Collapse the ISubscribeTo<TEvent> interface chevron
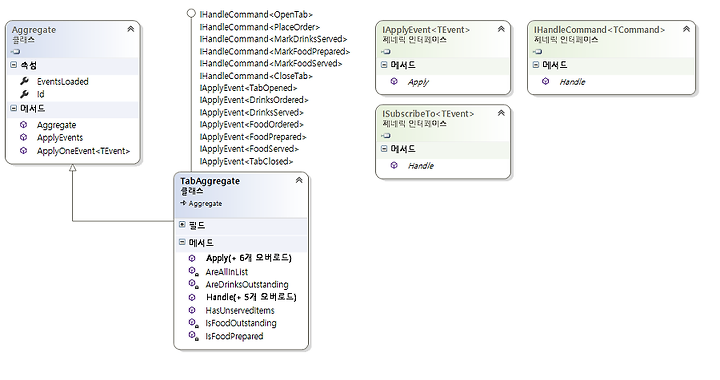The width and height of the screenshot is (720, 380). (x=501, y=113)
